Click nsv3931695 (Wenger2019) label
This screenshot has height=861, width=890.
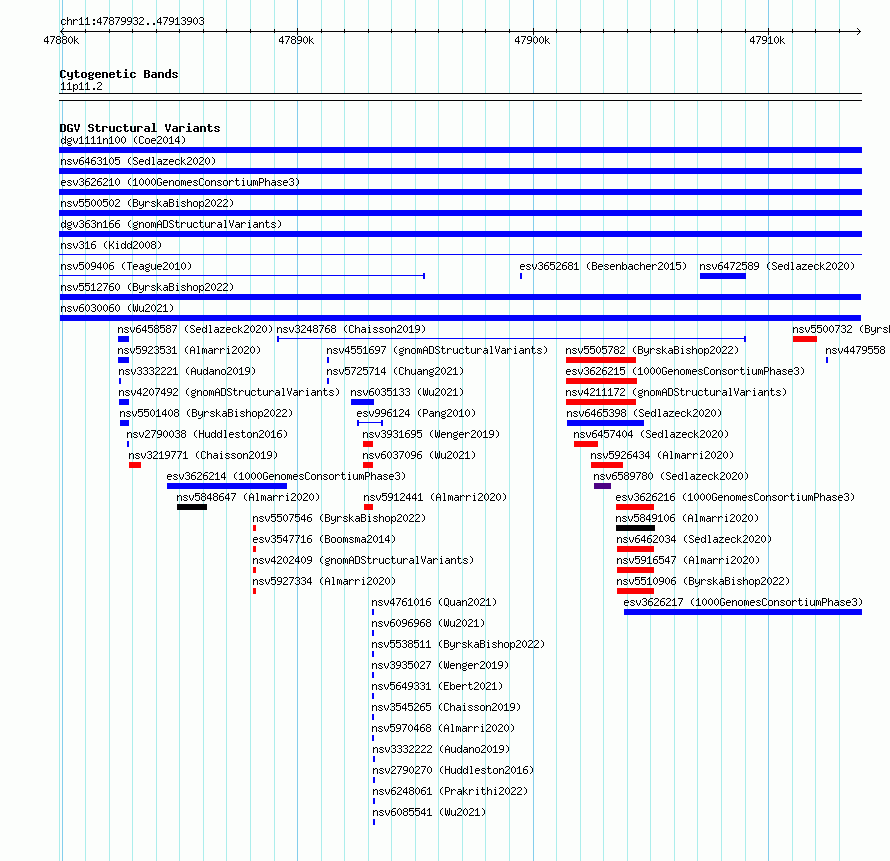click(x=431, y=434)
